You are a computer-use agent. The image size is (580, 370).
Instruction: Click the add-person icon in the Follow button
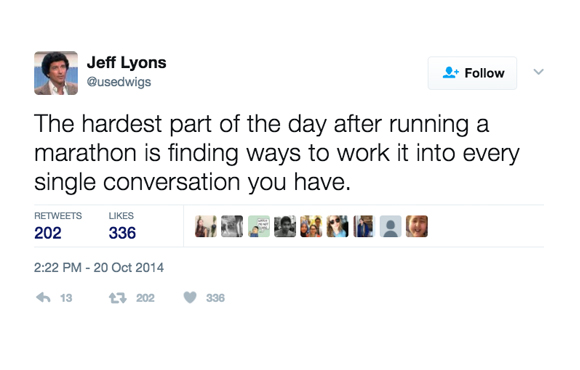(451, 73)
